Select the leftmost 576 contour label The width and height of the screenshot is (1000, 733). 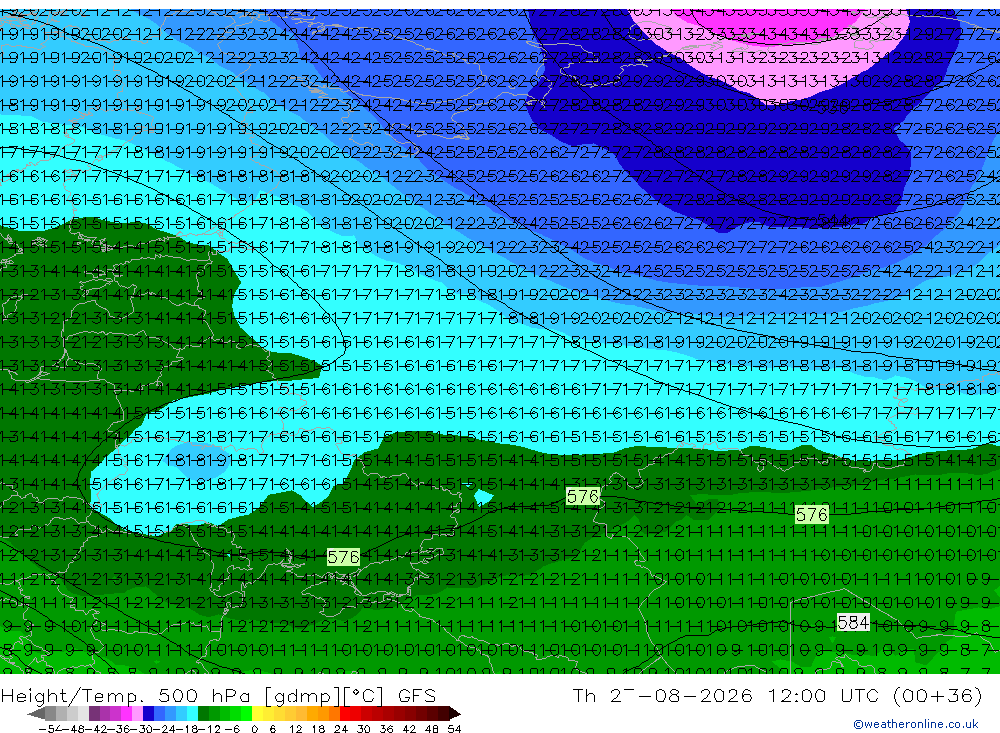coord(343,557)
